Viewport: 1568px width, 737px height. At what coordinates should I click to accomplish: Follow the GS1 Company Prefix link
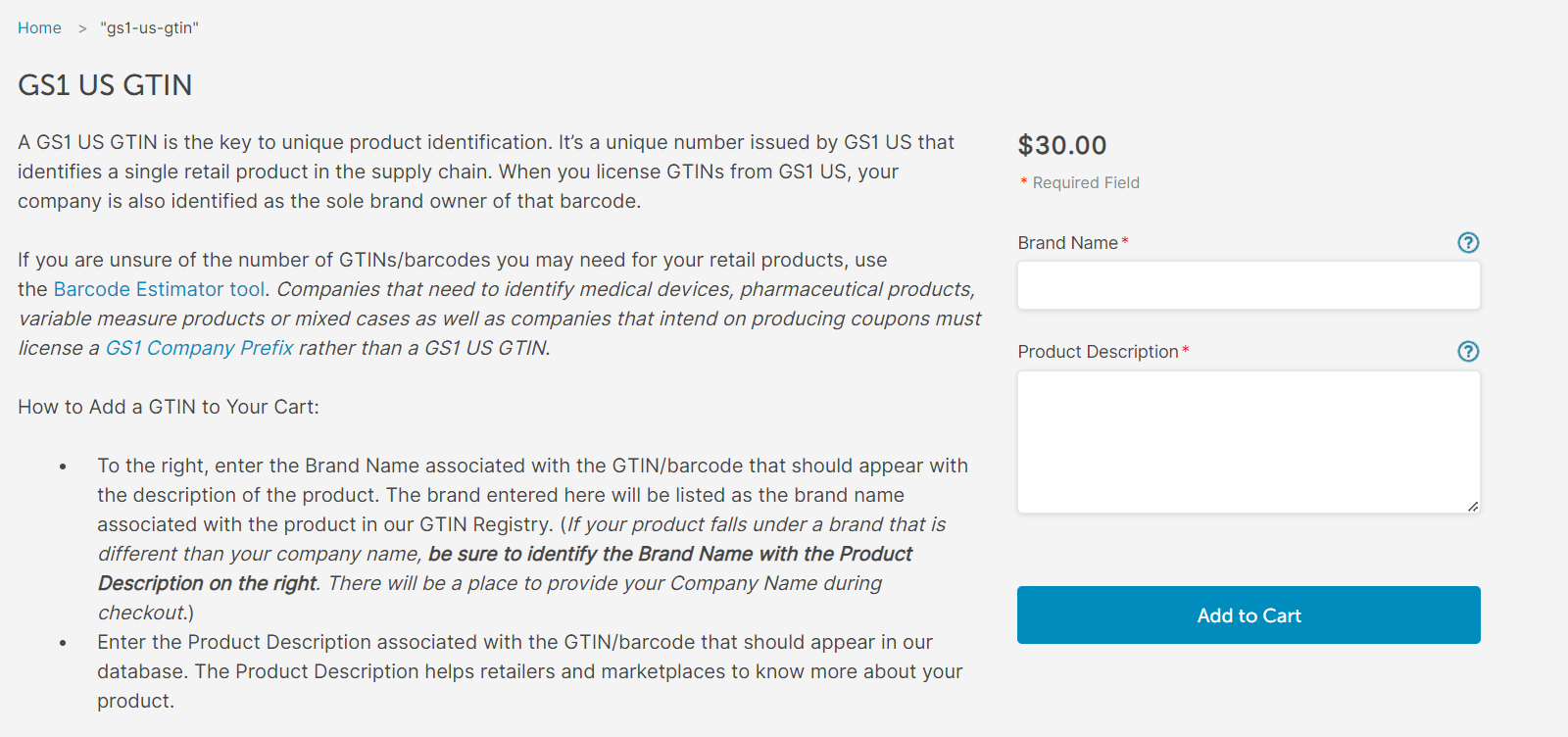pos(199,348)
